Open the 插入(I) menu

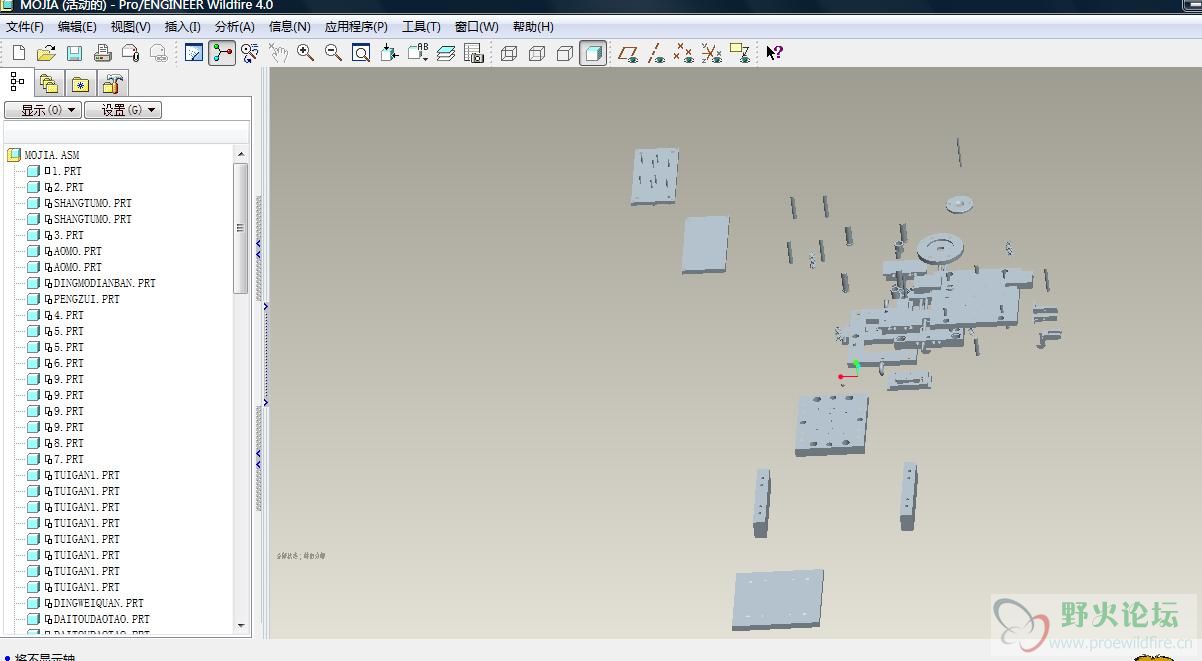183,27
